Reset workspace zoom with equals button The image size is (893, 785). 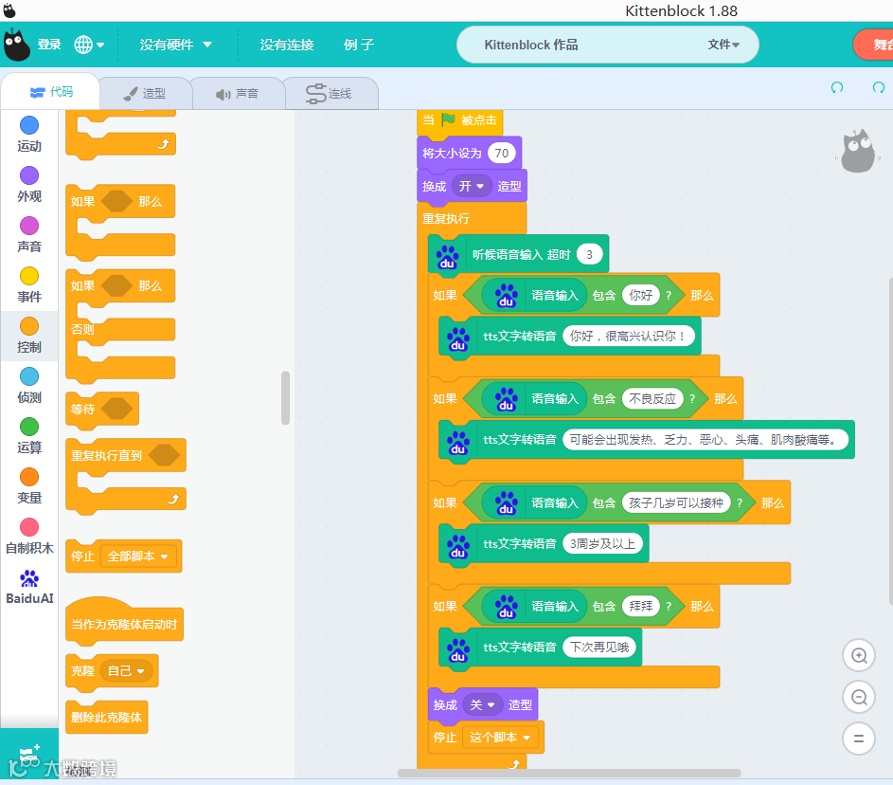(x=859, y=739)
